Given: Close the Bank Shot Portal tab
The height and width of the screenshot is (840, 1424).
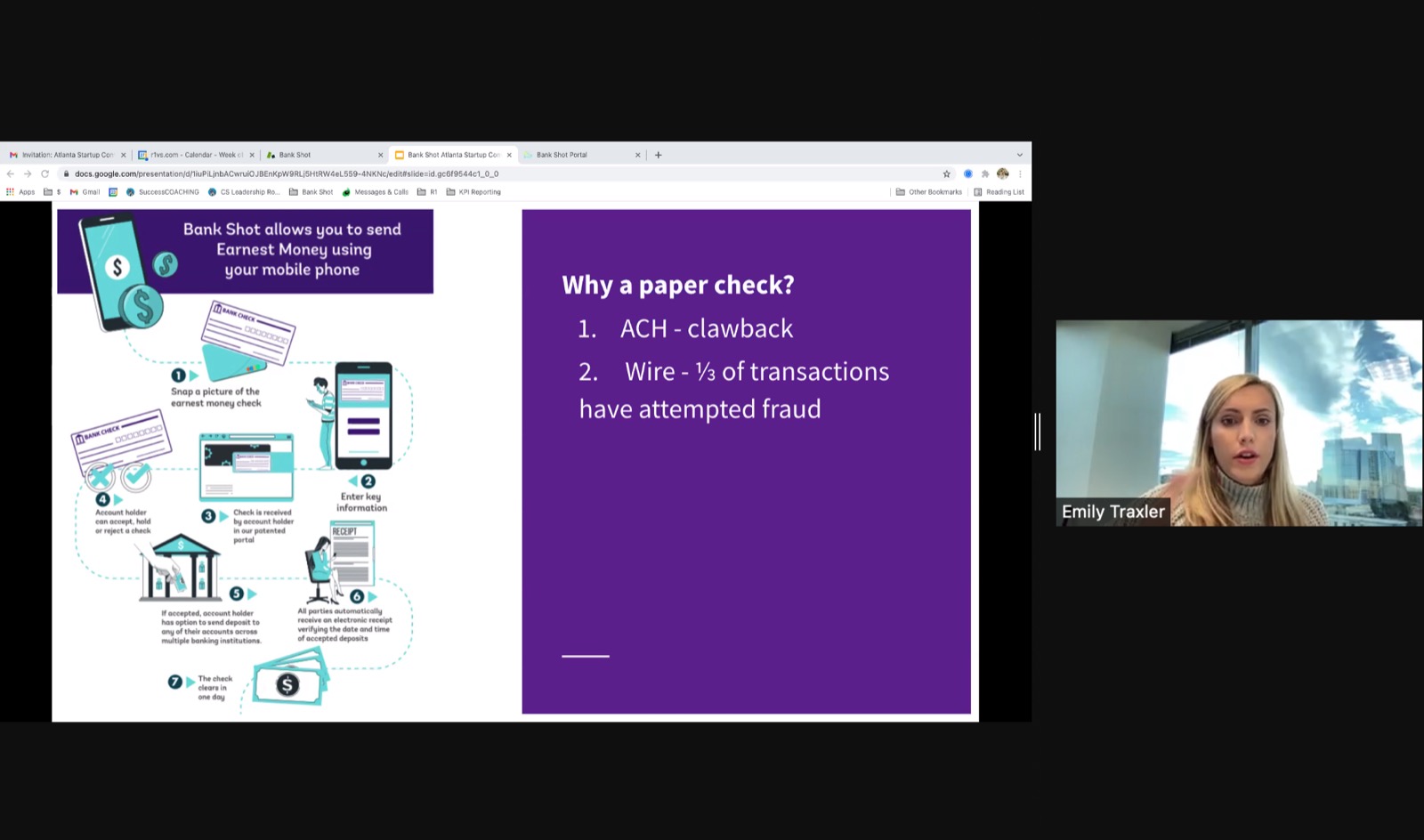Looking at the screenshot, I should coord(637,155).
